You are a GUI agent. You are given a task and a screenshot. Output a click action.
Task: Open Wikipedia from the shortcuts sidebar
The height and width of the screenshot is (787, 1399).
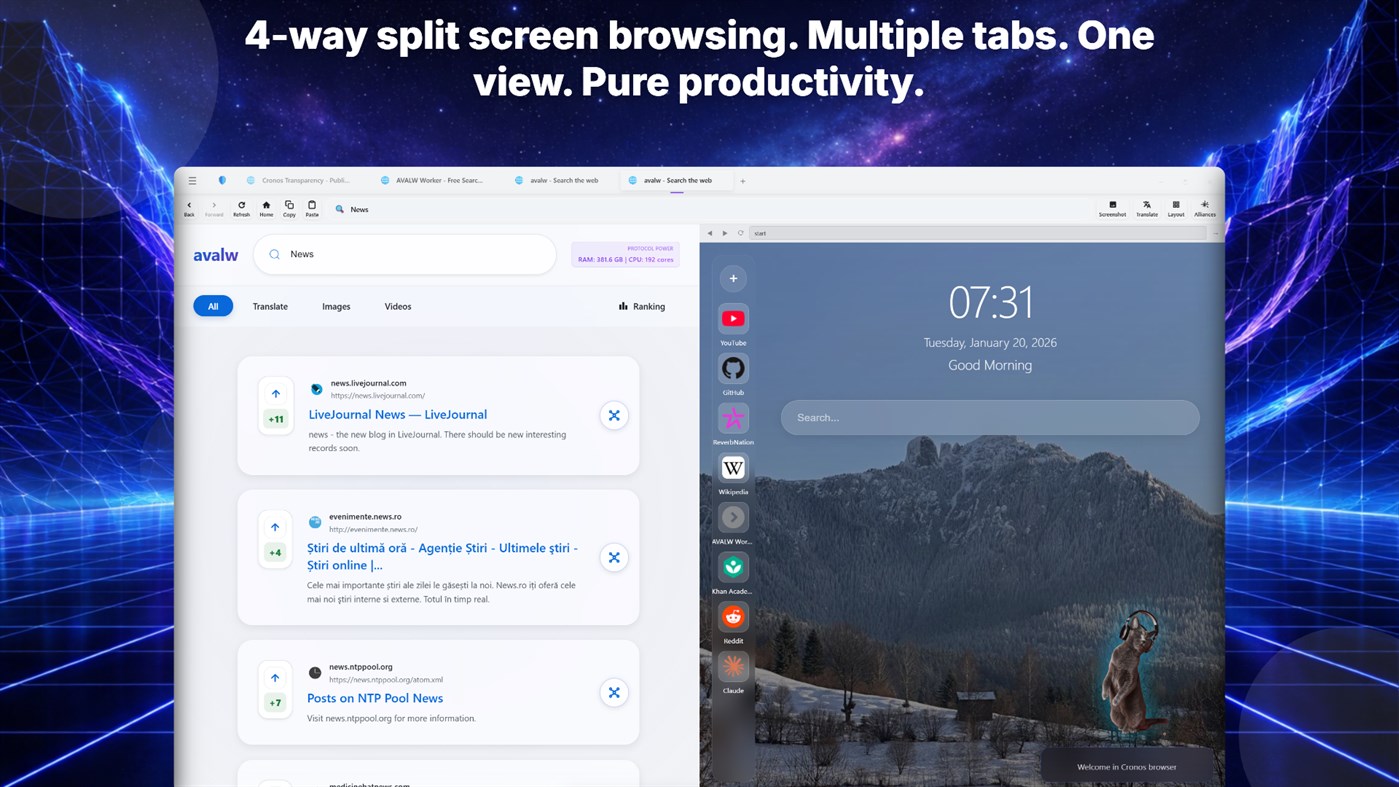tap(732, 467)
